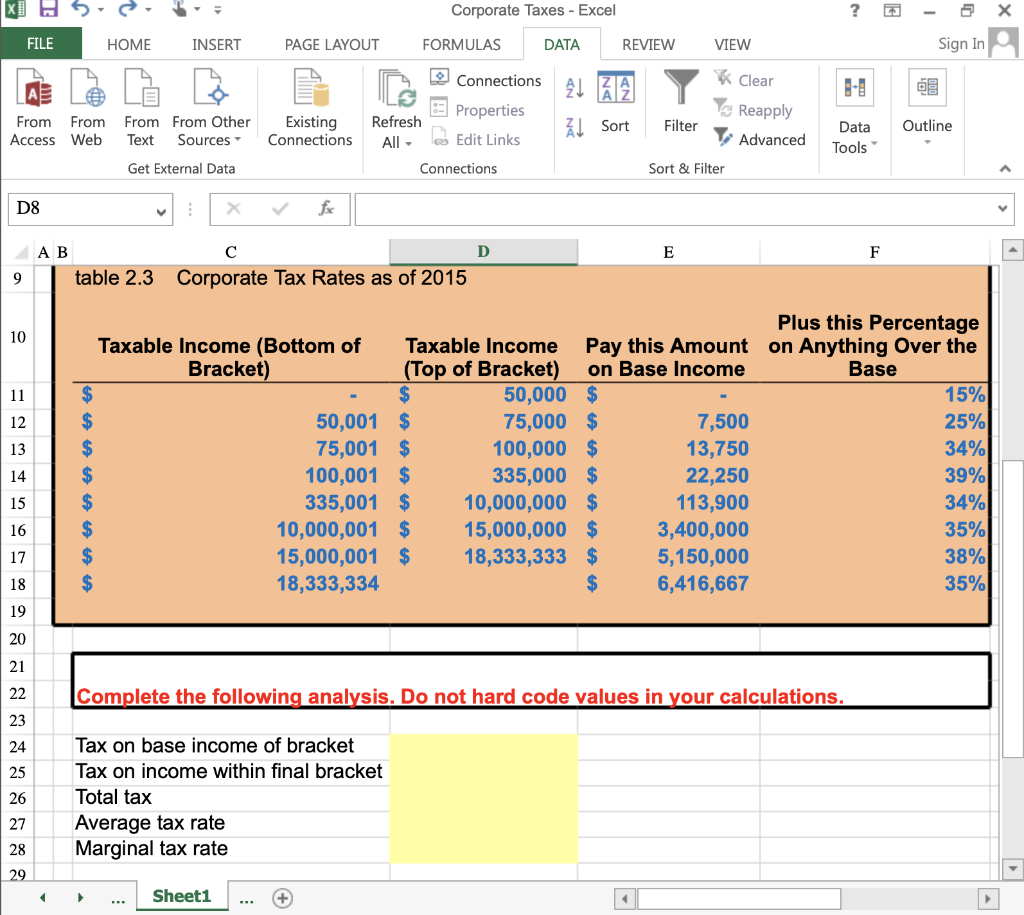The image size is (1024, 915).
Task: Show hidden sheets left ellipsis
Action: point(118,900)
